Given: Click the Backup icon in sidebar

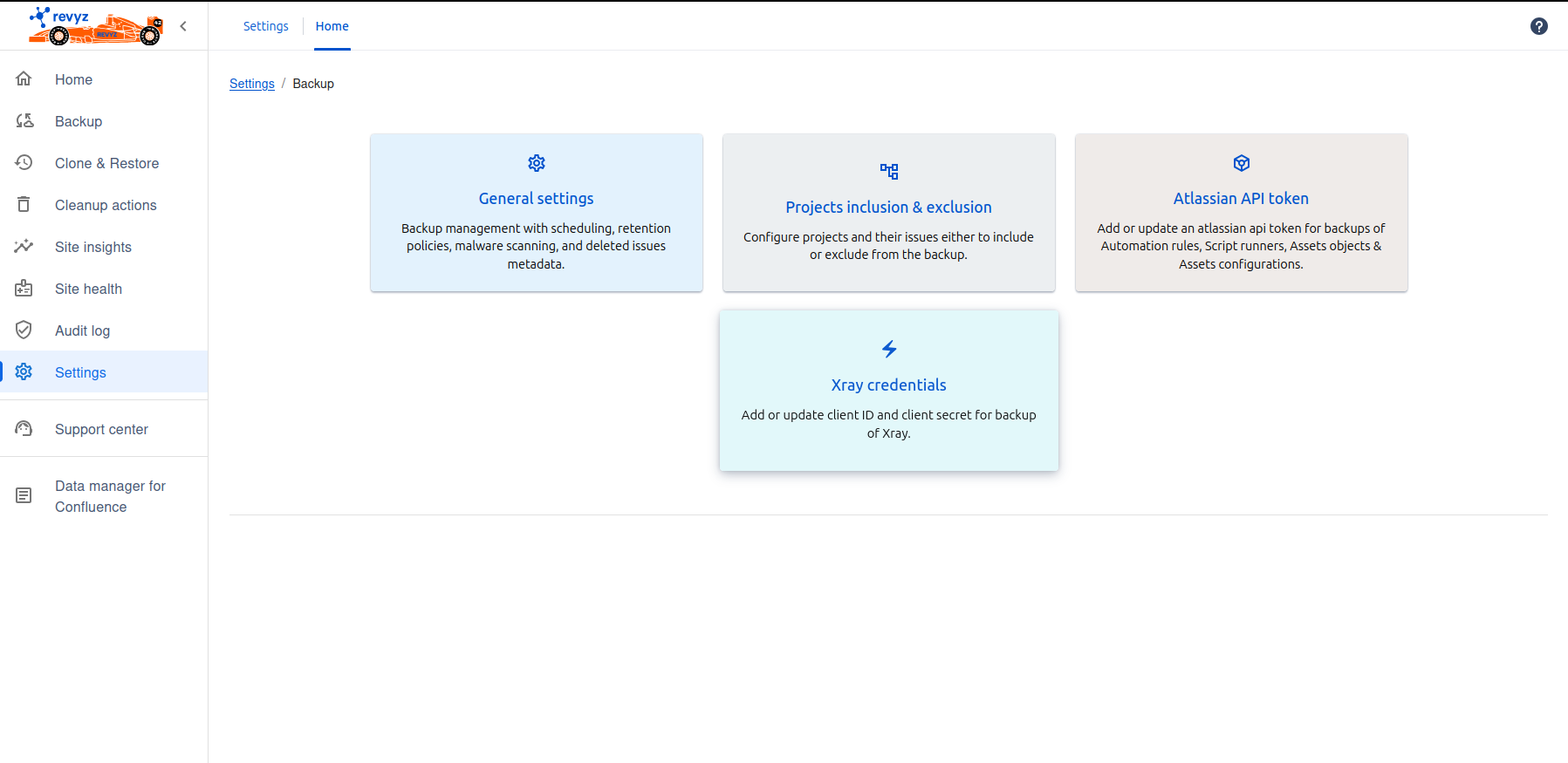Looking at the screenshot, I should pos(24,121).
